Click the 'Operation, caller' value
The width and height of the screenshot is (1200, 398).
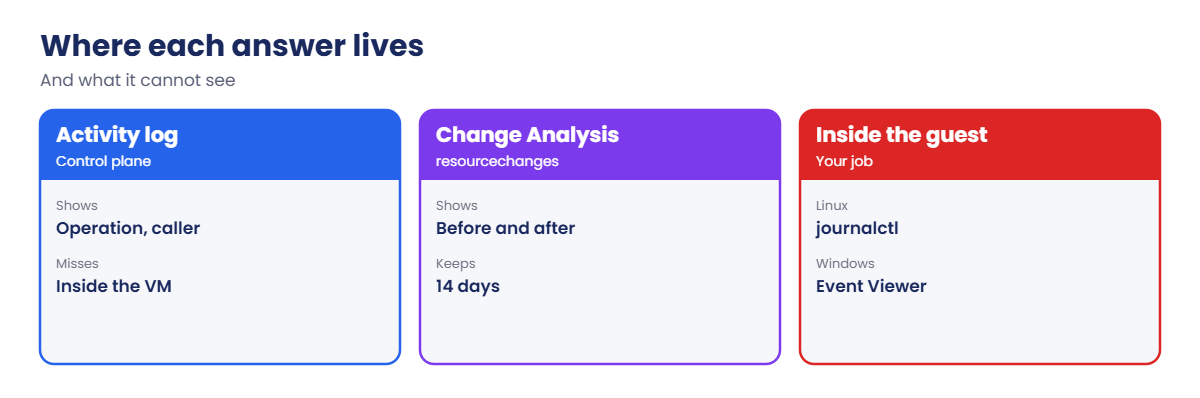tap(128, 228)
